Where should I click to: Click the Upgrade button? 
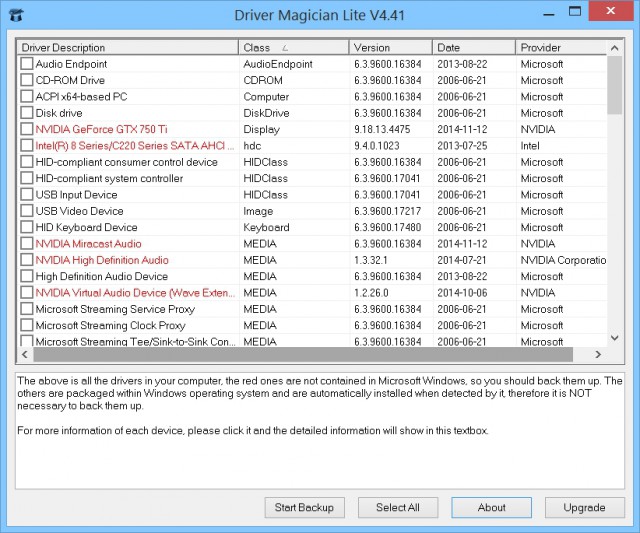tap(584, 507)
